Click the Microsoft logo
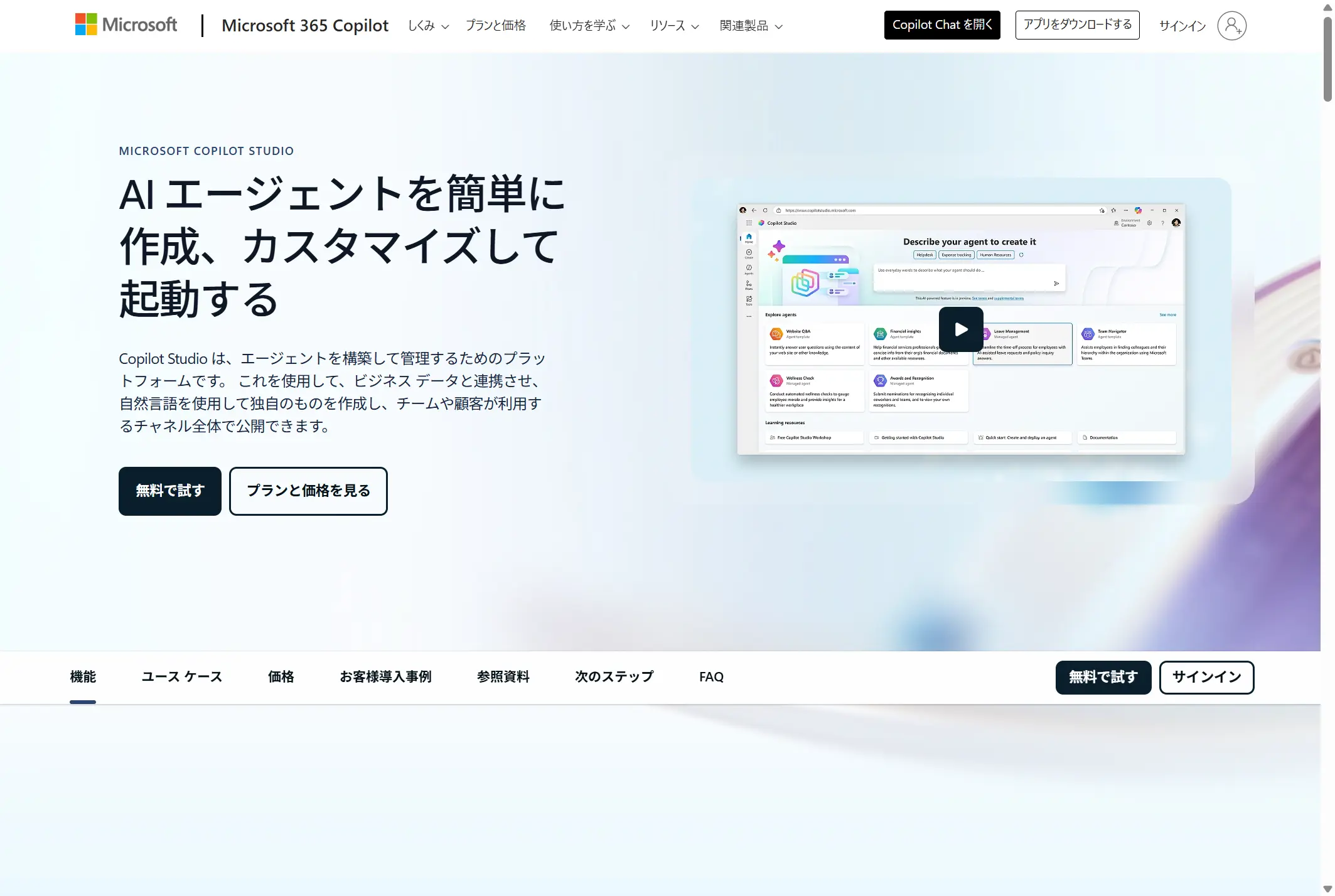Image resolution: width=1335 pixels, height=896 pixels. point(126,24)
